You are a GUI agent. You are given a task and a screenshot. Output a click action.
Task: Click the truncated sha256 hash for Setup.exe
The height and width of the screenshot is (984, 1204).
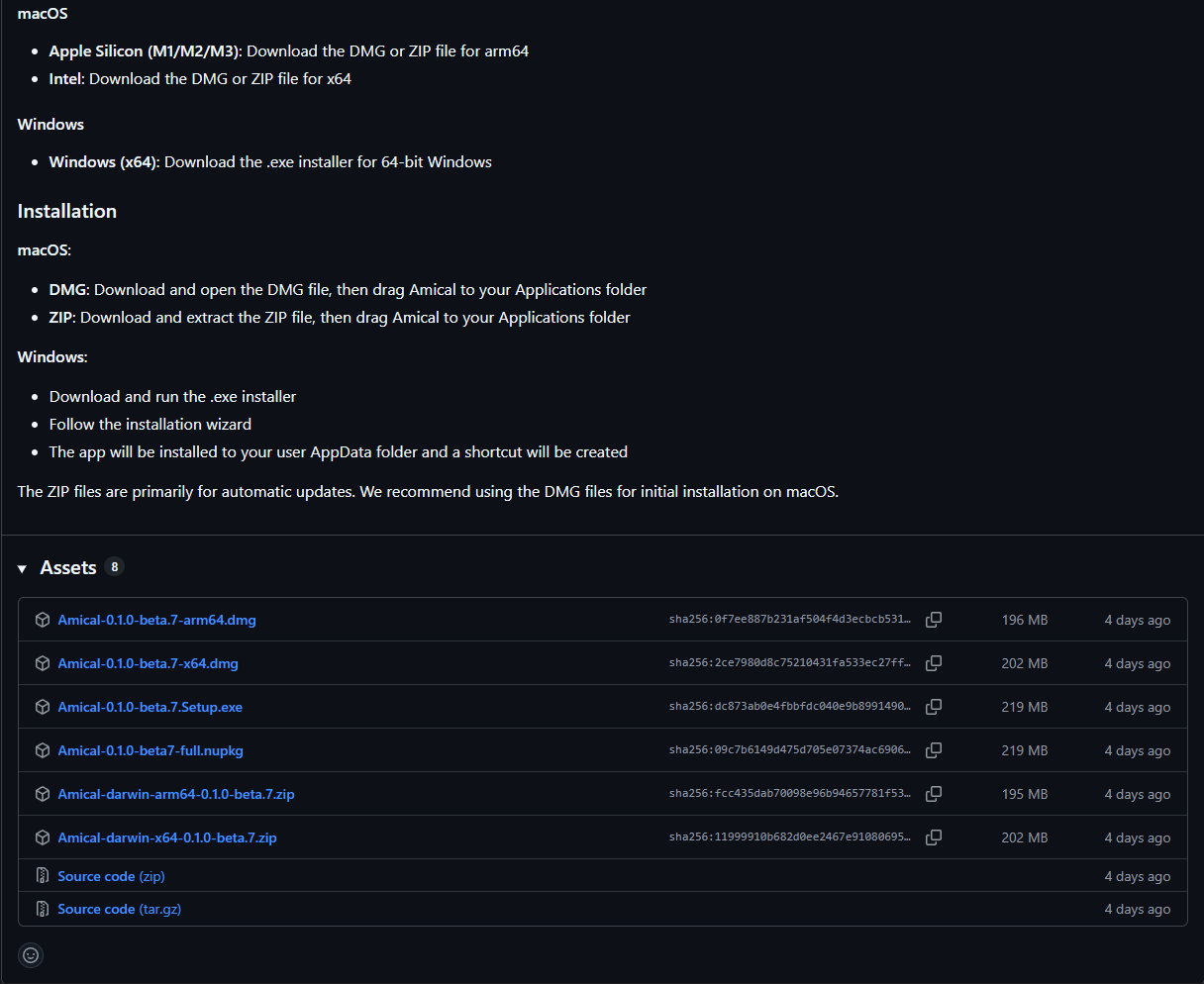tap(789, 707)
